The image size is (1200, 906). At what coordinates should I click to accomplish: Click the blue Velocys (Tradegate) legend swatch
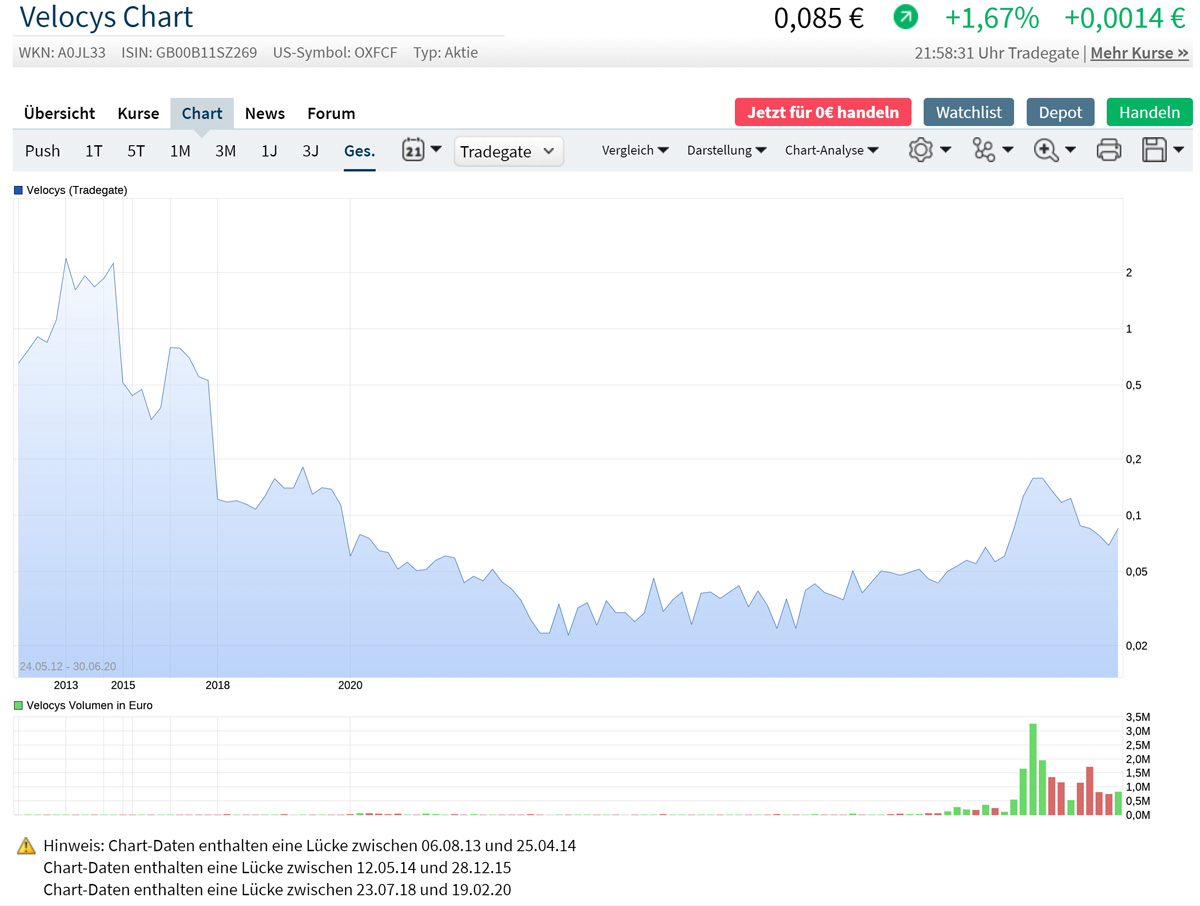tap(18, 190)
